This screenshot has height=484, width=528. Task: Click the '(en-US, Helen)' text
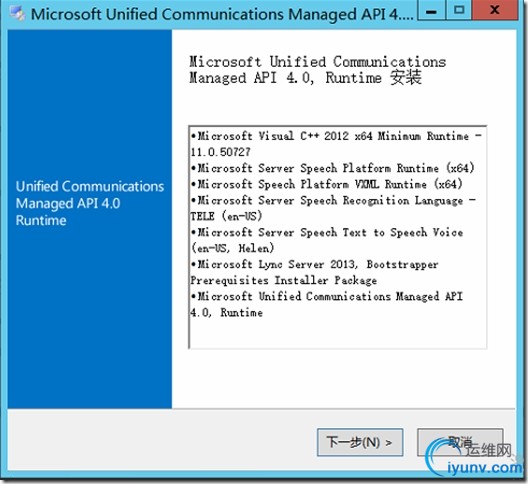click(x=233, y=249)
